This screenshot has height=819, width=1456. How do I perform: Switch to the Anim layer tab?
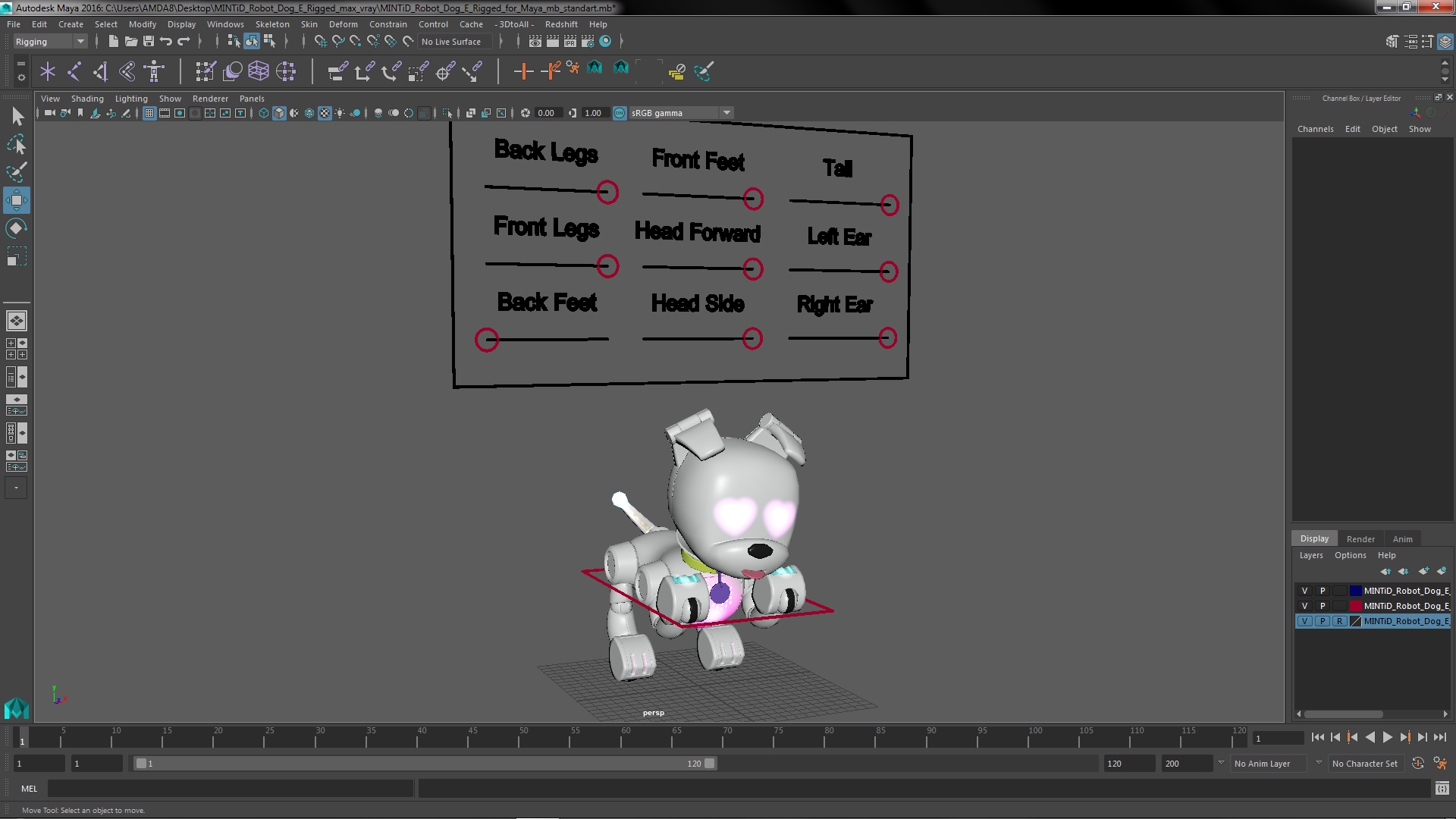coord(1402,539)
